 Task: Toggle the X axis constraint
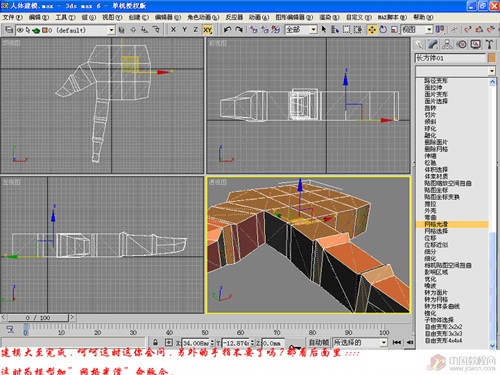tap(173, 30)
